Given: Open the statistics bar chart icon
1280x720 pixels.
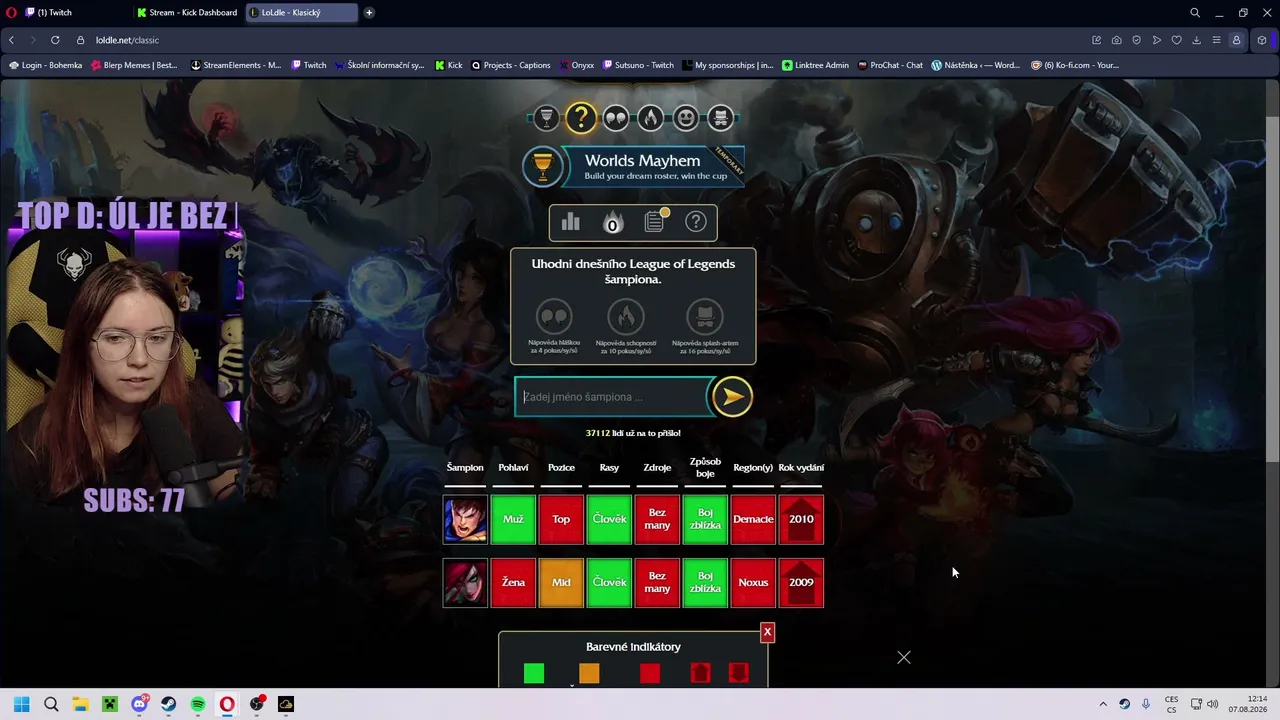Looking at the screenshot, I should point(571,222).
